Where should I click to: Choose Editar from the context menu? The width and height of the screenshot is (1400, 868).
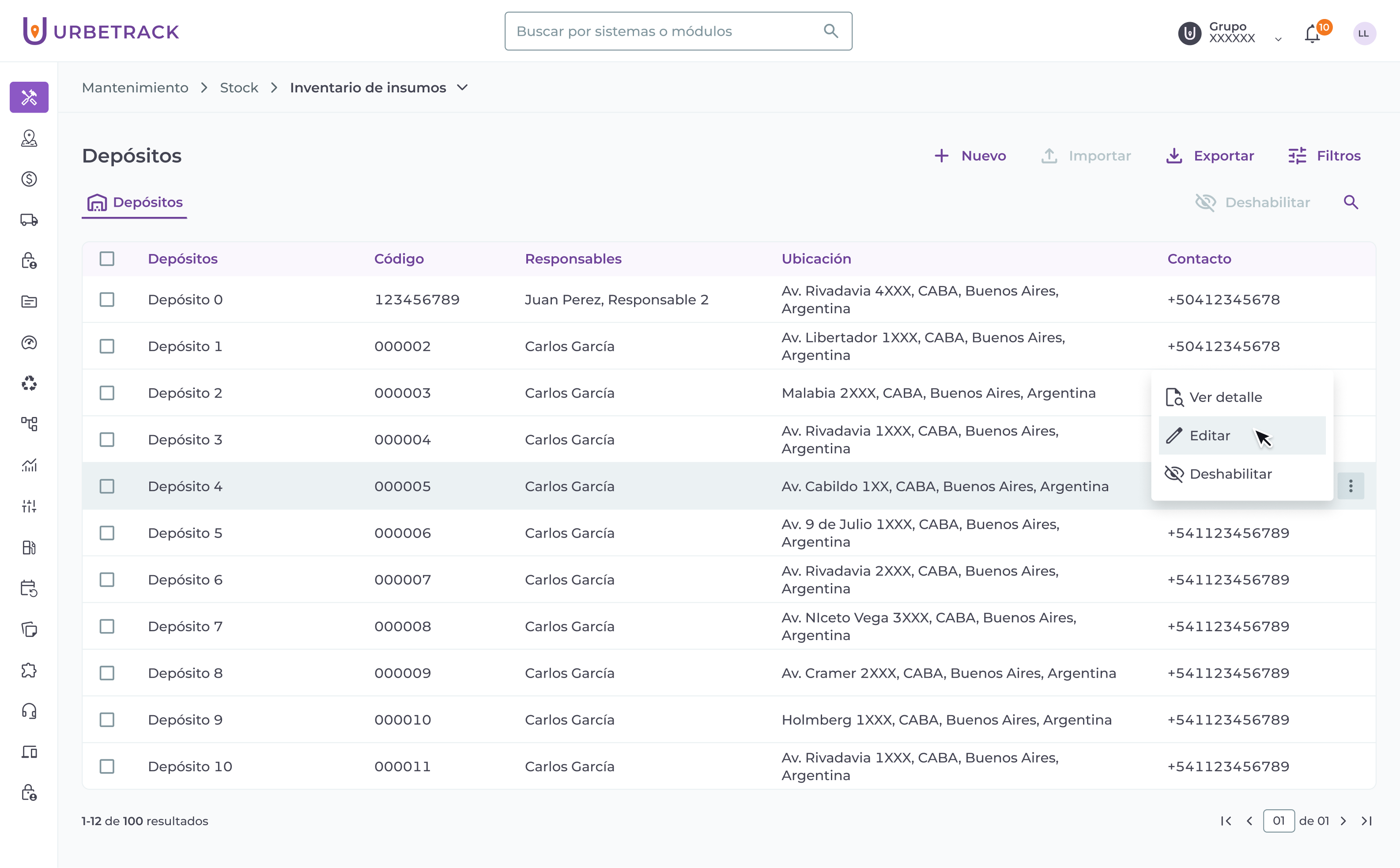[1210, 436]
